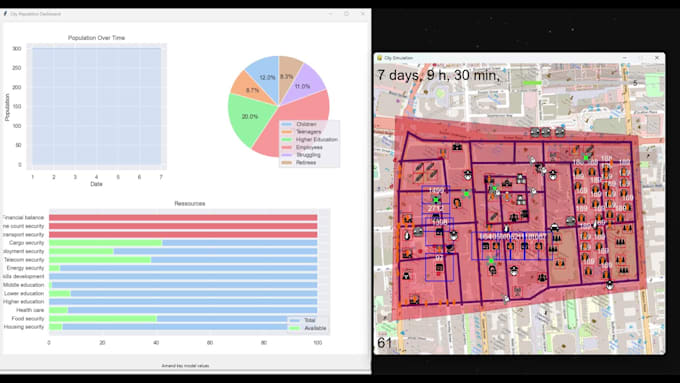This screenshot has width=680, height=383.
Task: Click the counter 61 at the map's bottom-left
Action: coord(384,343)
